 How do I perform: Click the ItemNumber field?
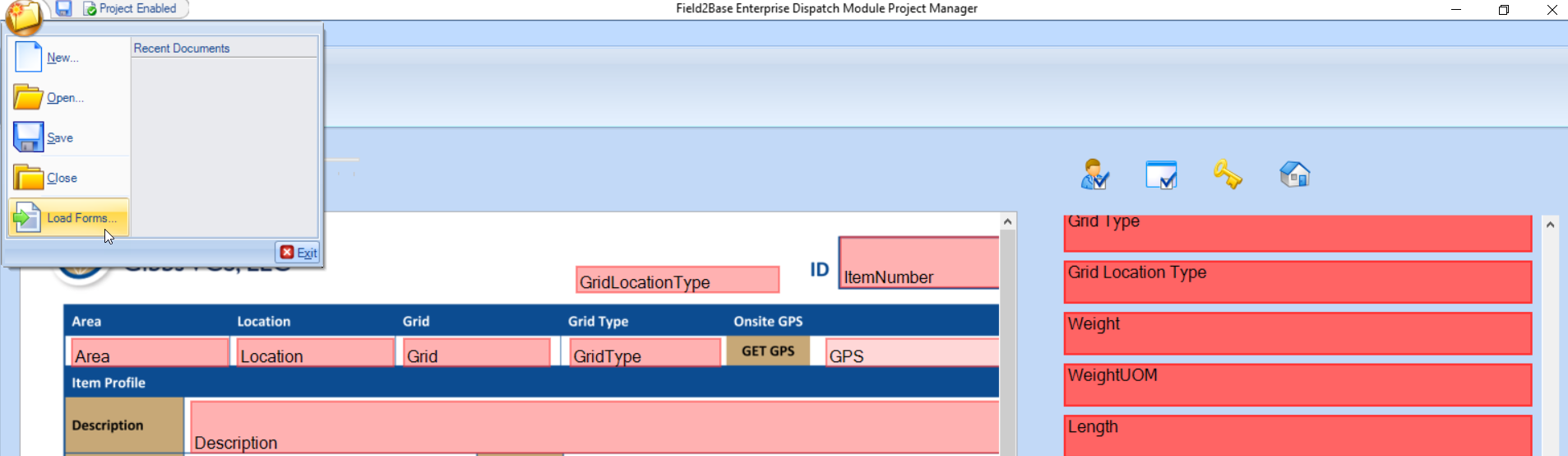[x=919, y=263]
